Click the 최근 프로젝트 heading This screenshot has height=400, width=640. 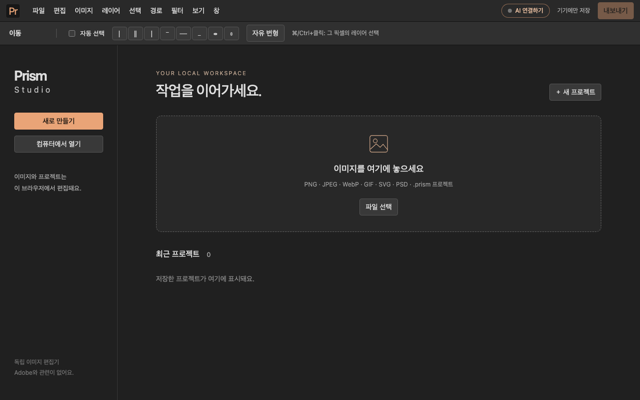(x=178, y=254)
